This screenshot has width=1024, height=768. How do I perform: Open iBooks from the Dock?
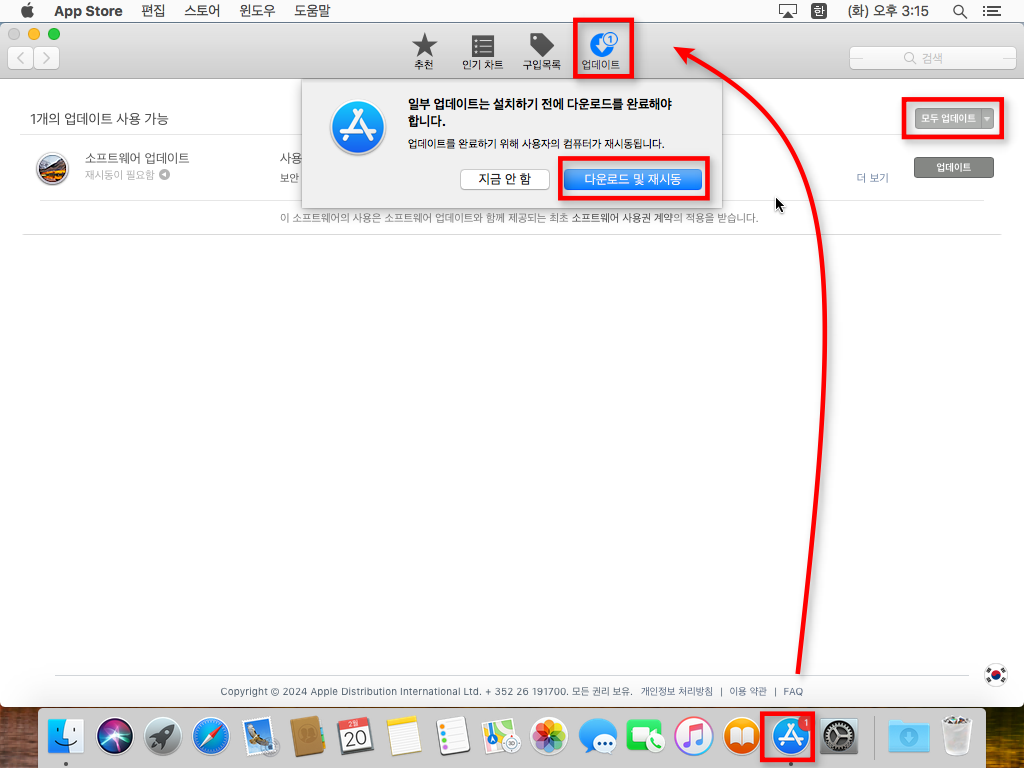[x=742, y=736]
